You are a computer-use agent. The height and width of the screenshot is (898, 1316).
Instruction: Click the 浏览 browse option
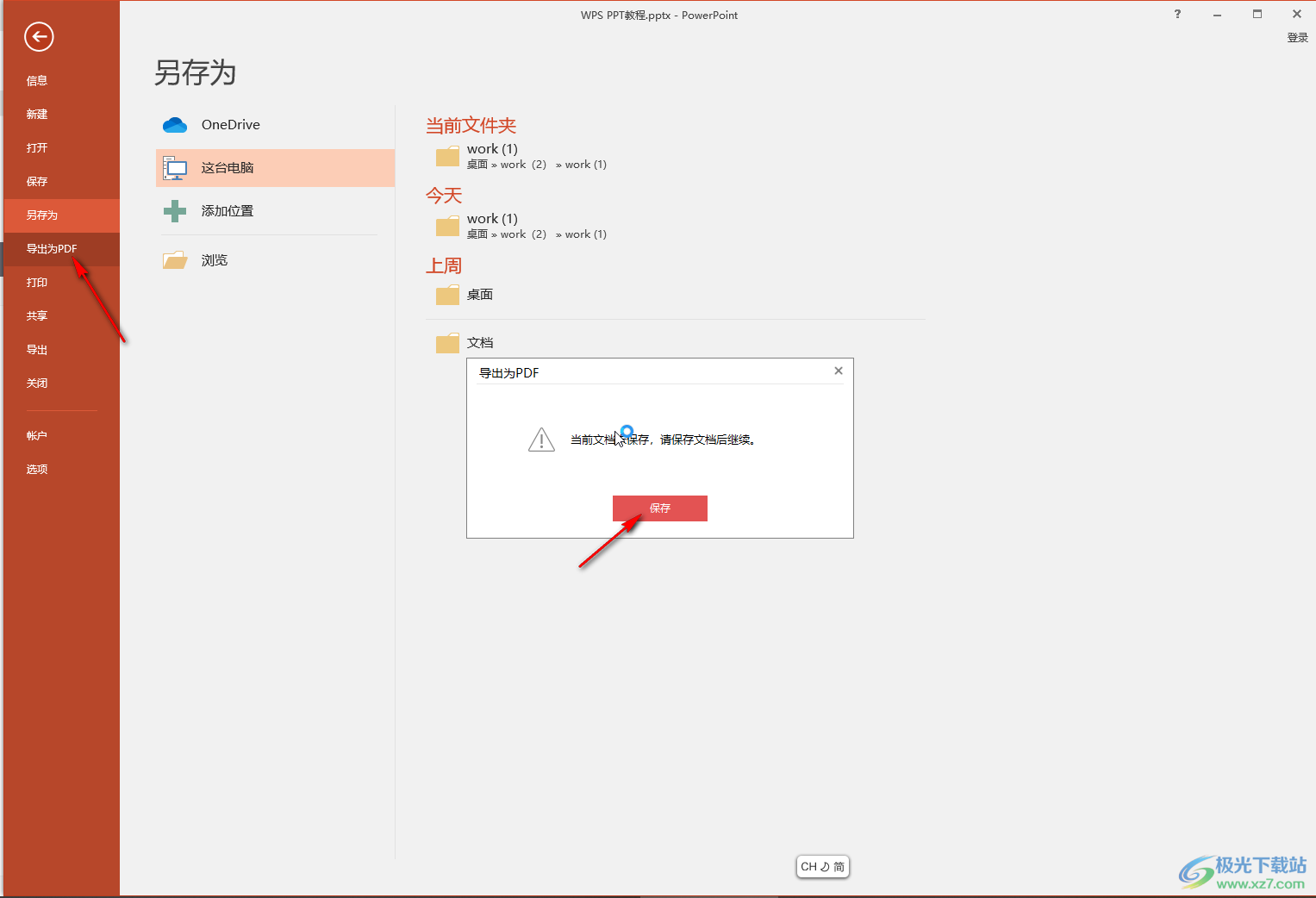point(215,260)
